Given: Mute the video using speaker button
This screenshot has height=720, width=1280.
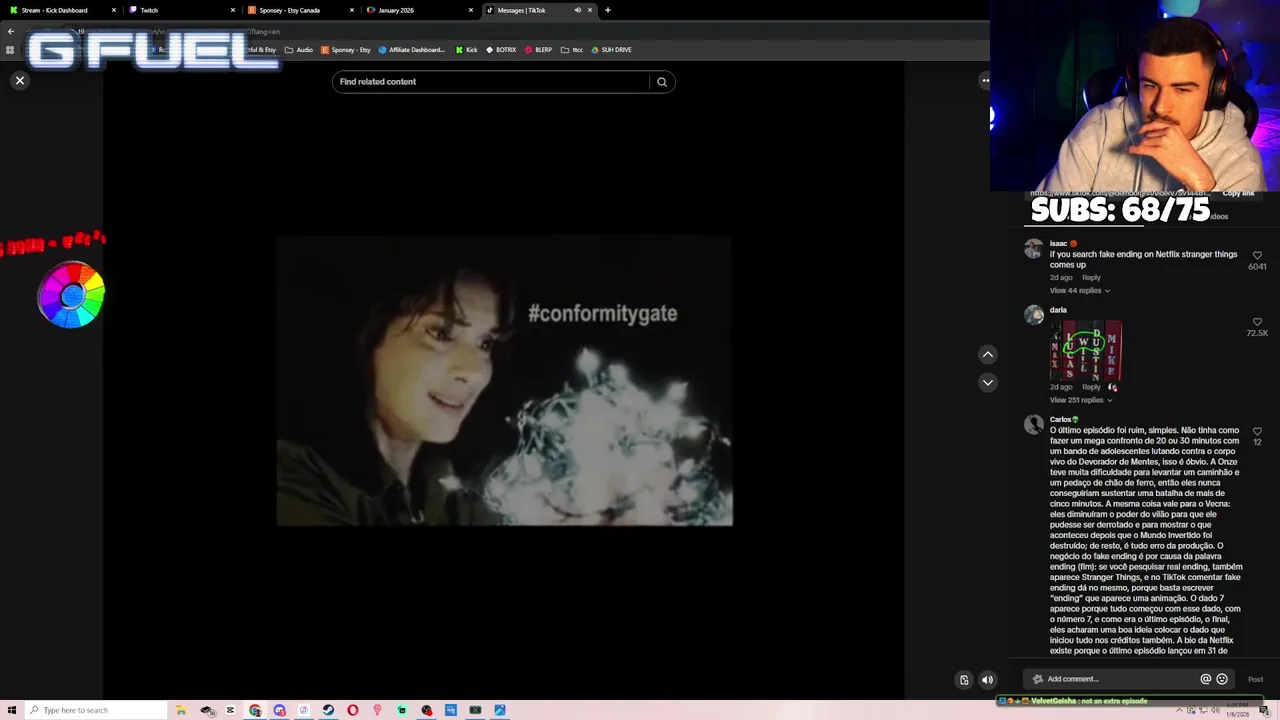Looking at the screenshot, I should pyautogui.click(x=987, y=680).
